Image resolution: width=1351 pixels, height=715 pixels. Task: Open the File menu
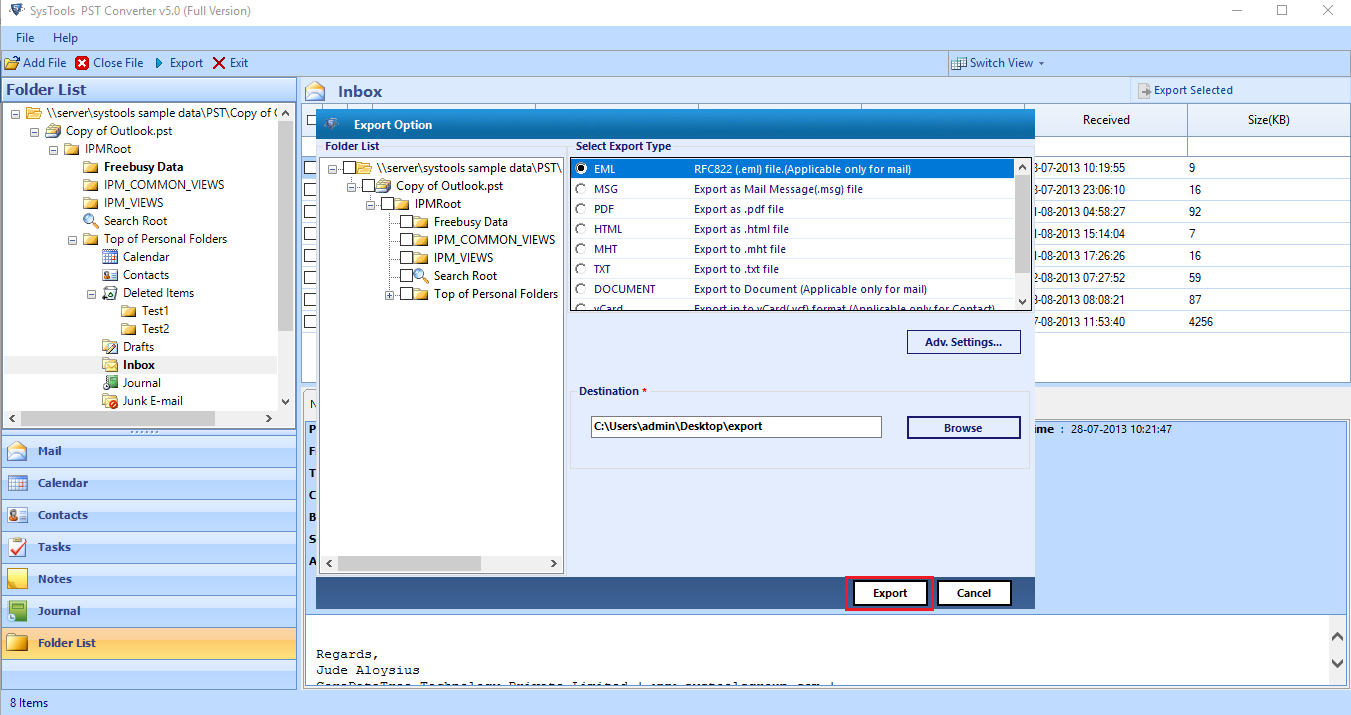(25, 38)
